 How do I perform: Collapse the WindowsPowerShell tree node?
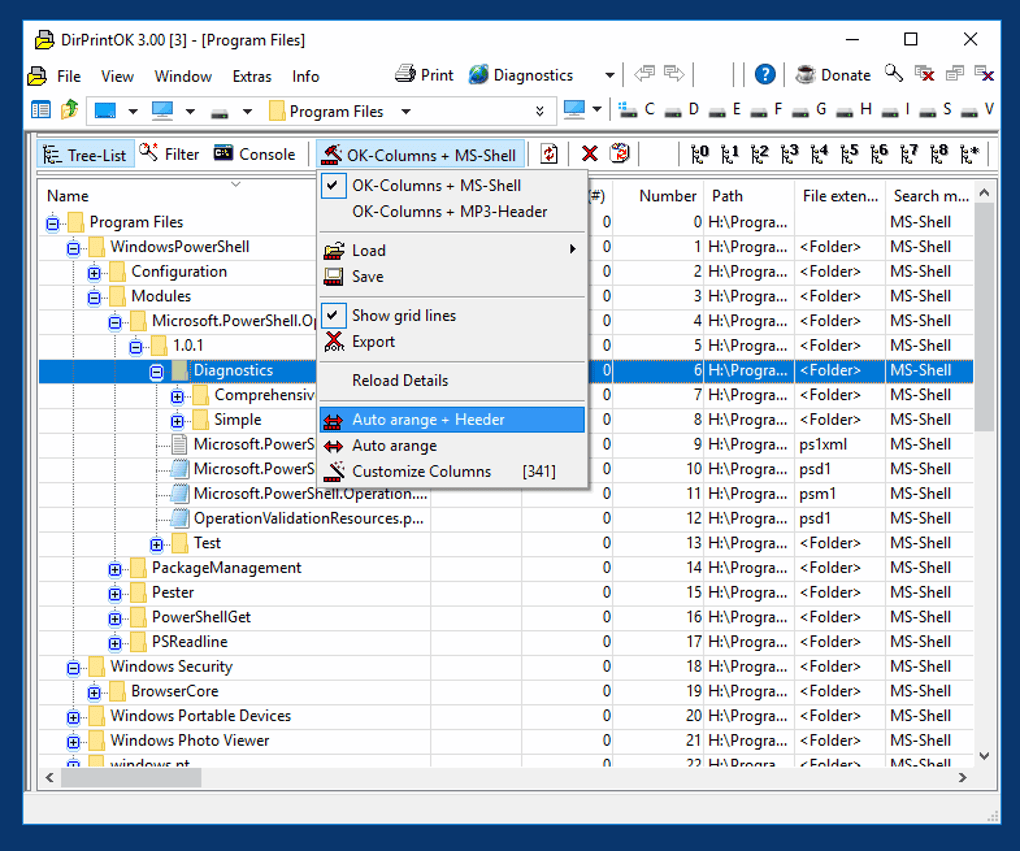[x=73, y=247]
